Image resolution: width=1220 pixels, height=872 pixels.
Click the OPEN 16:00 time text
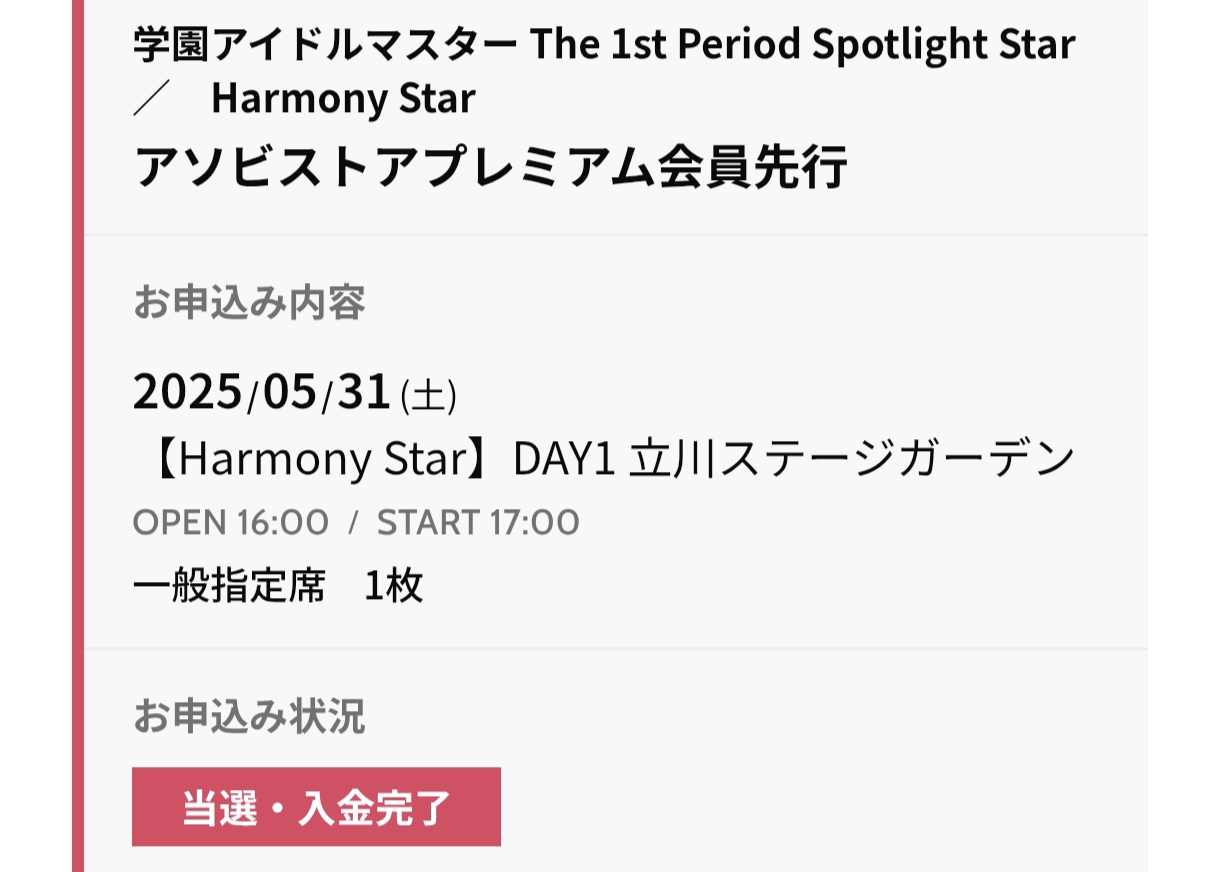[x=230, y=523]
